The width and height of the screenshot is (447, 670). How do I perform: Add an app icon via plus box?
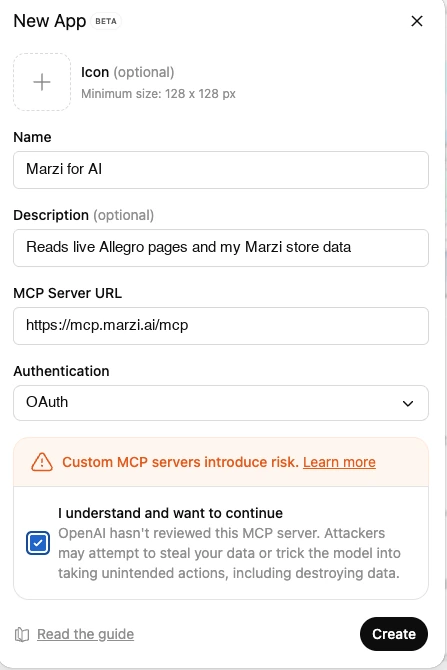point(42,82)
